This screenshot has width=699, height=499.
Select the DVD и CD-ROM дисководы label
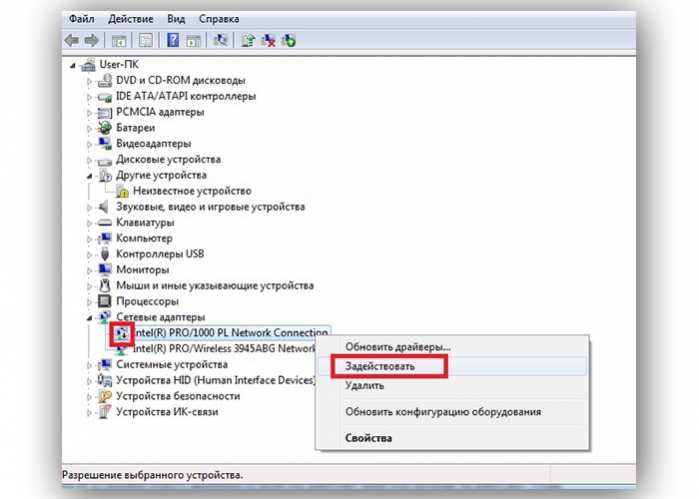pos(181,80)
